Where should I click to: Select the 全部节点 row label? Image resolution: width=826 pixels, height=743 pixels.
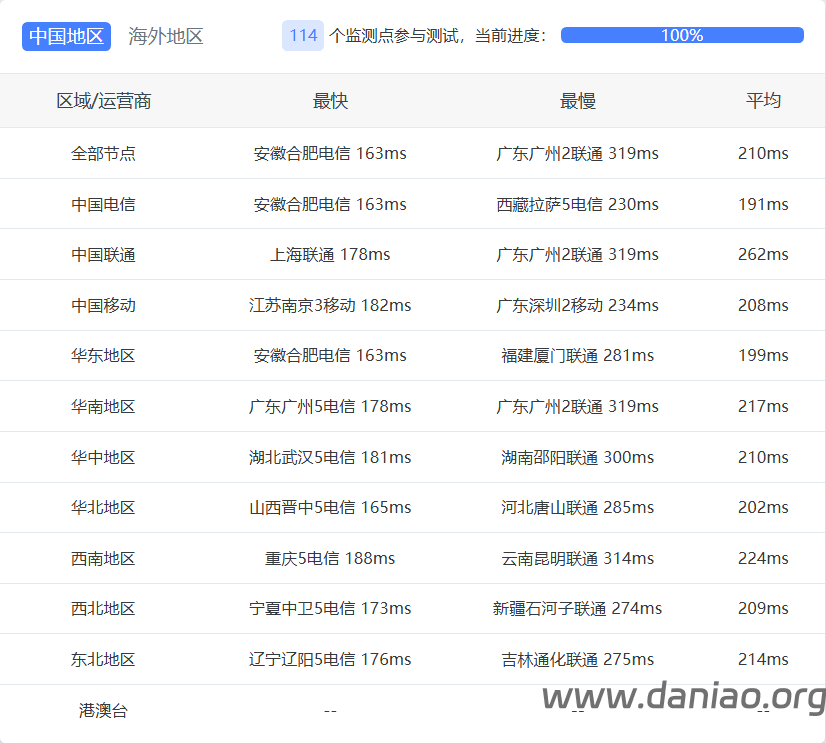(x=103, y=153)
